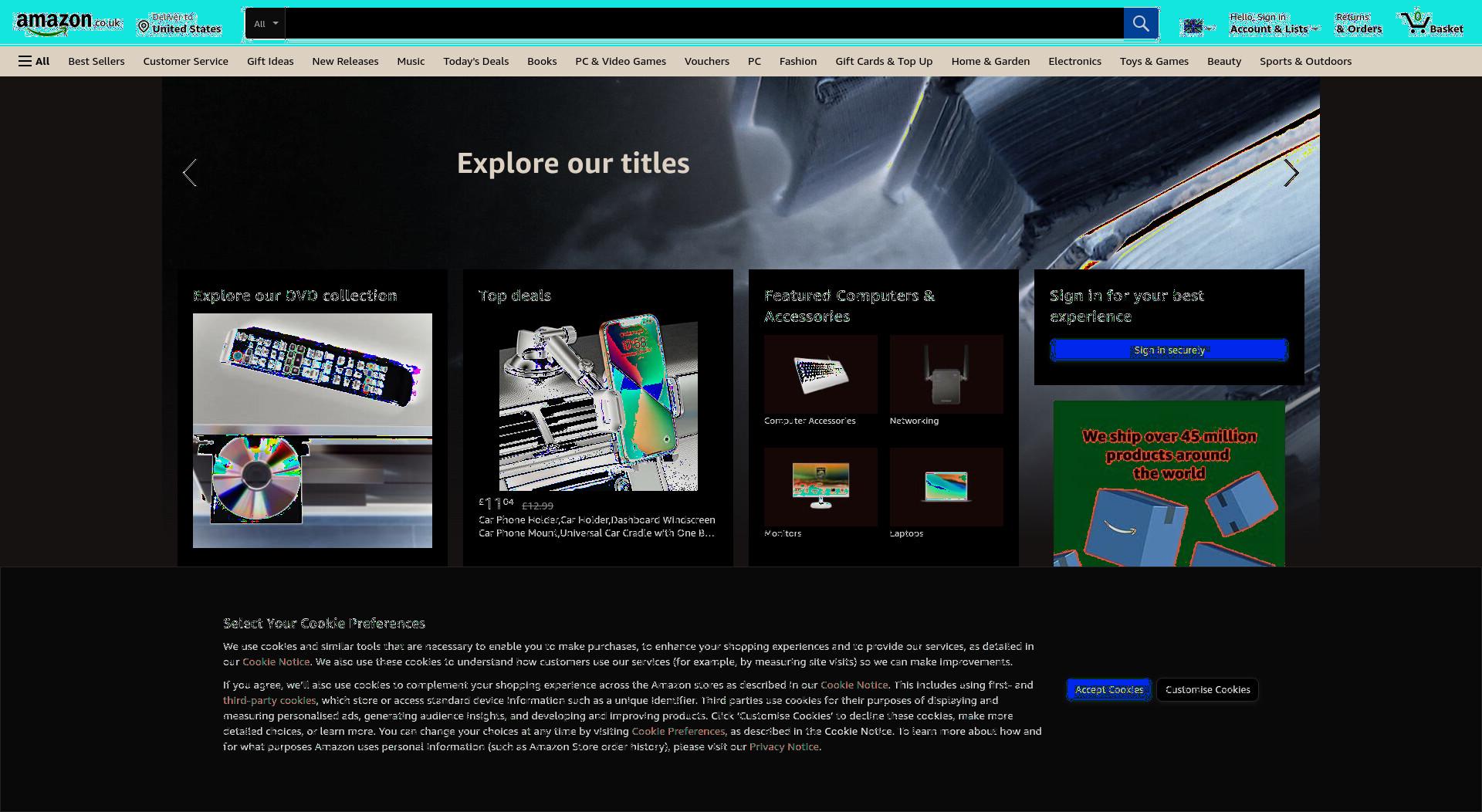Open Best Sellers
The image size is (1482, 812).
96,61
